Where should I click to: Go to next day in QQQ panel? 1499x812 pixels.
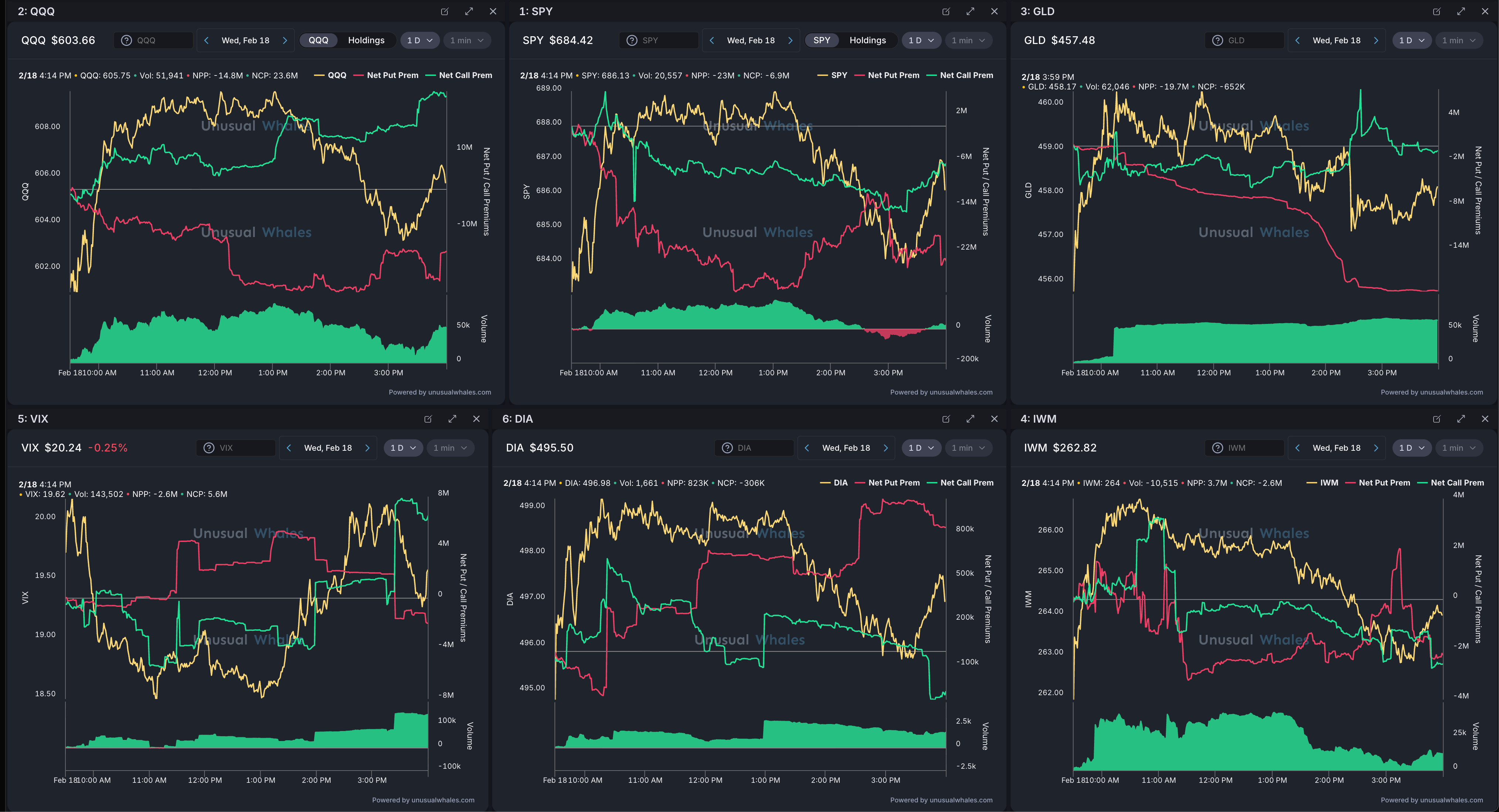tap(285, 40)
